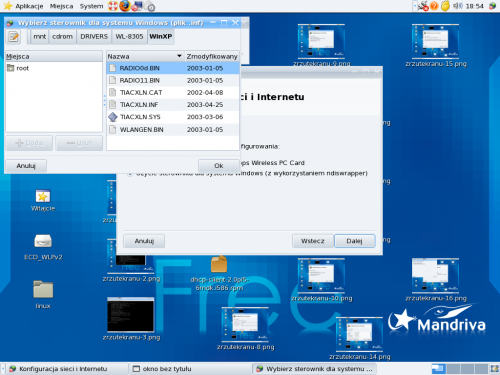Click Dalej in network wizard

pos(355,241)
